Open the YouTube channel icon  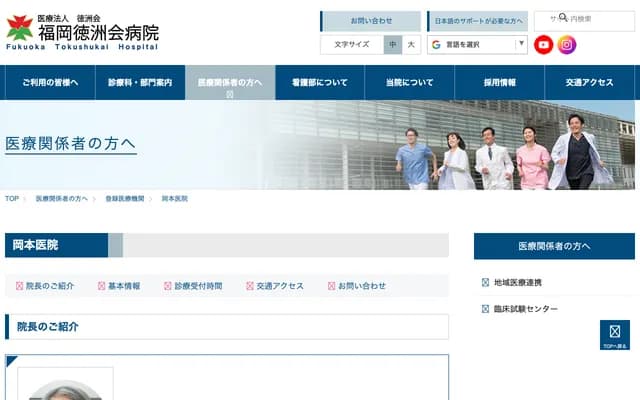pos(543,45)
